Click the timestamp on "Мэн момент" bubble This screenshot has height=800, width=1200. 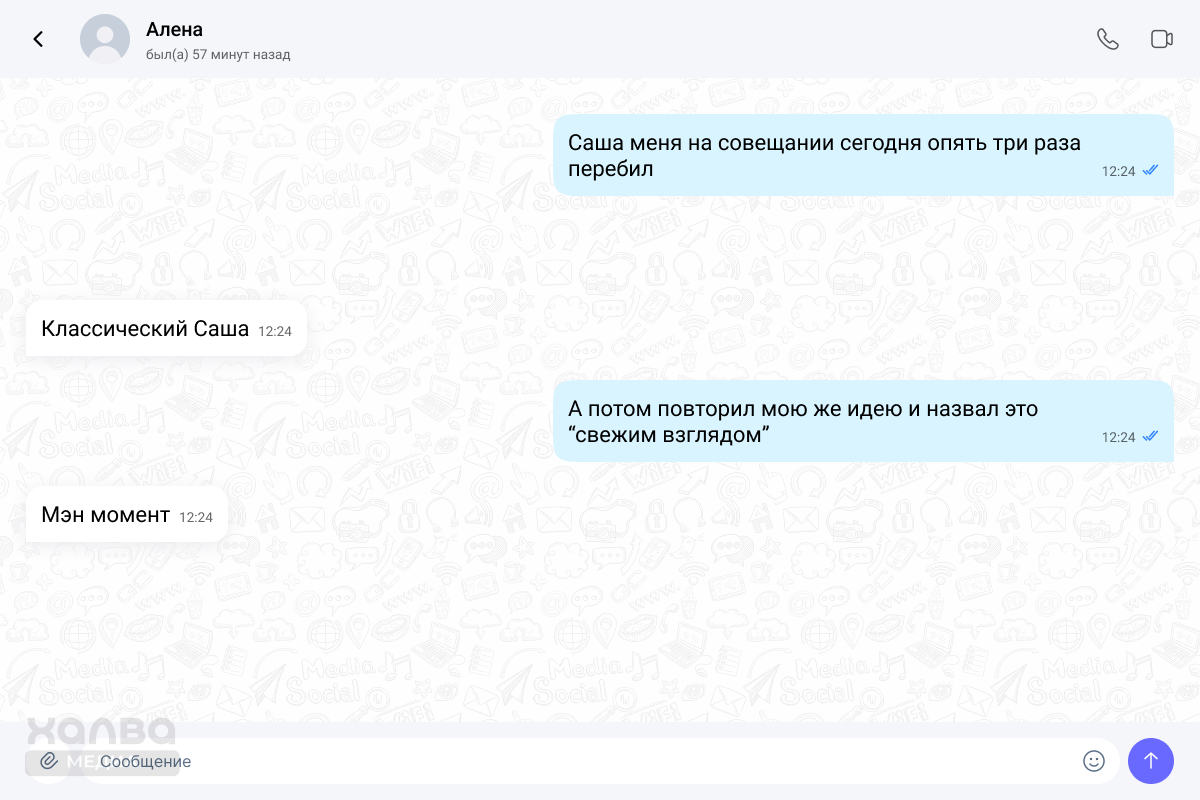click(x=196, y=518)
